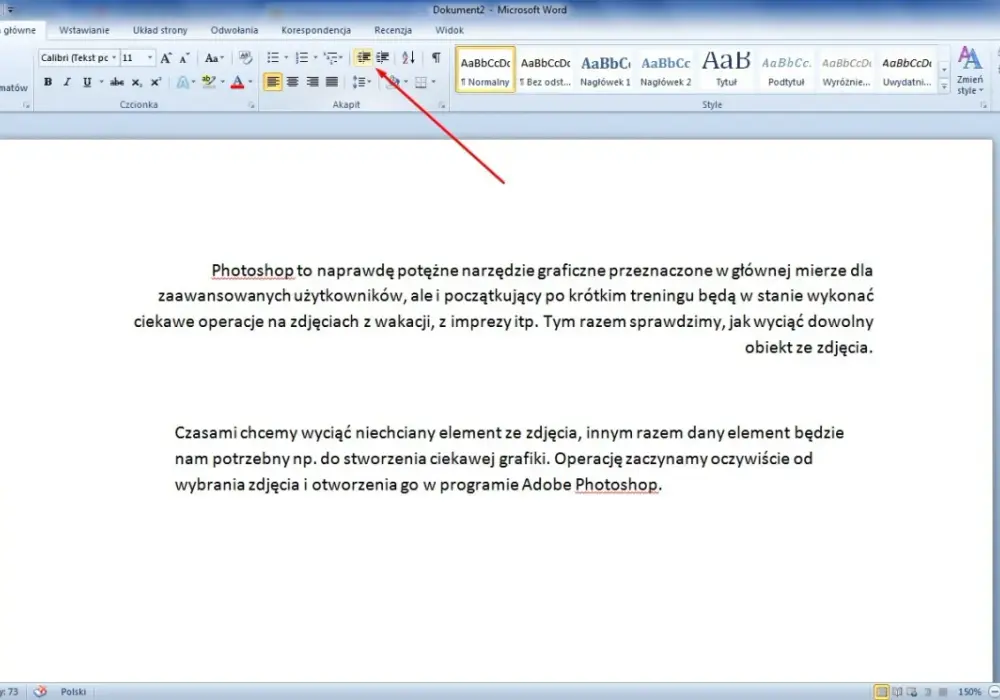Click the Polski language indicator

coord(73,692)
